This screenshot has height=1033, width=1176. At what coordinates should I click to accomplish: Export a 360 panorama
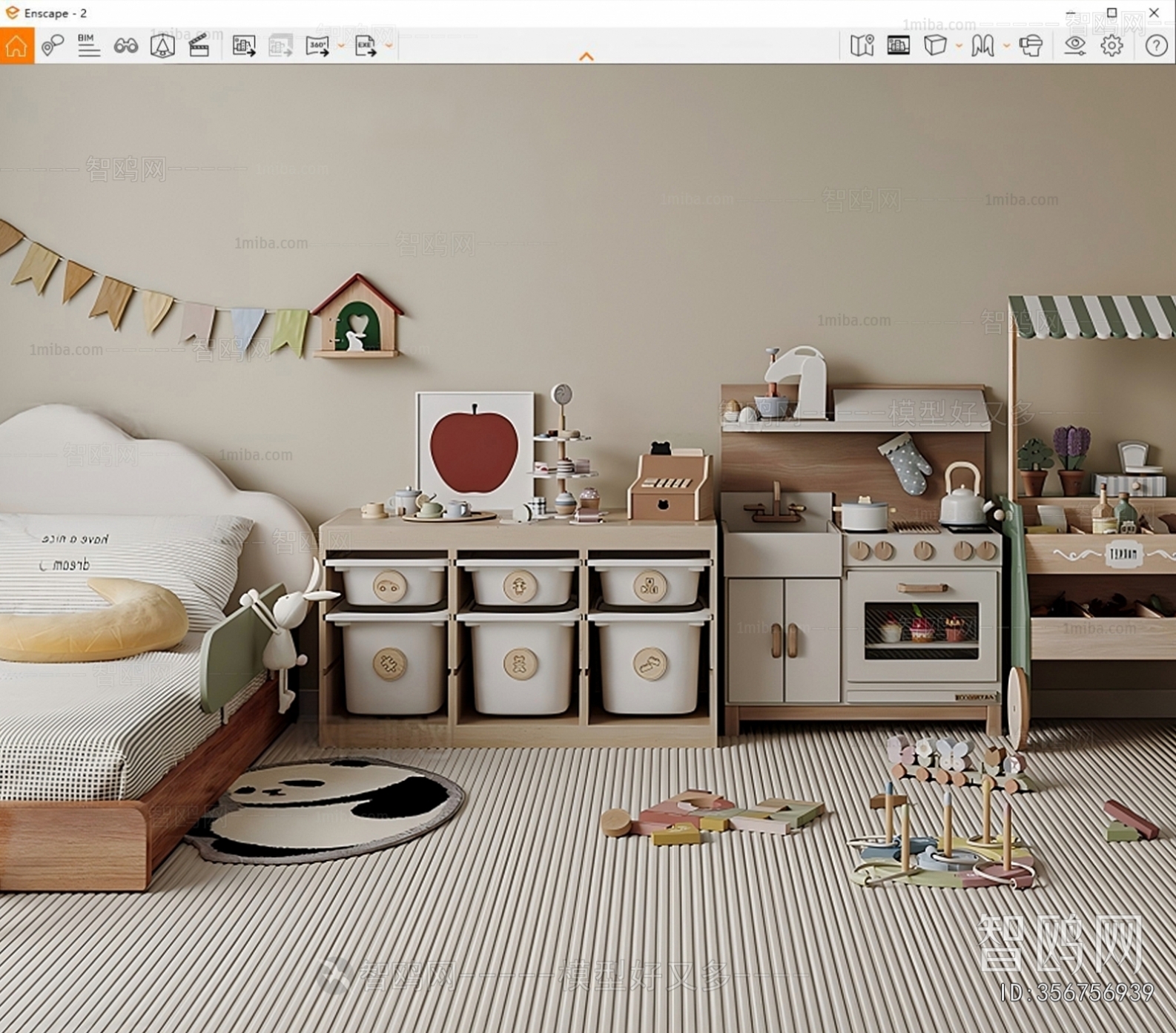[x=317, y=46]
